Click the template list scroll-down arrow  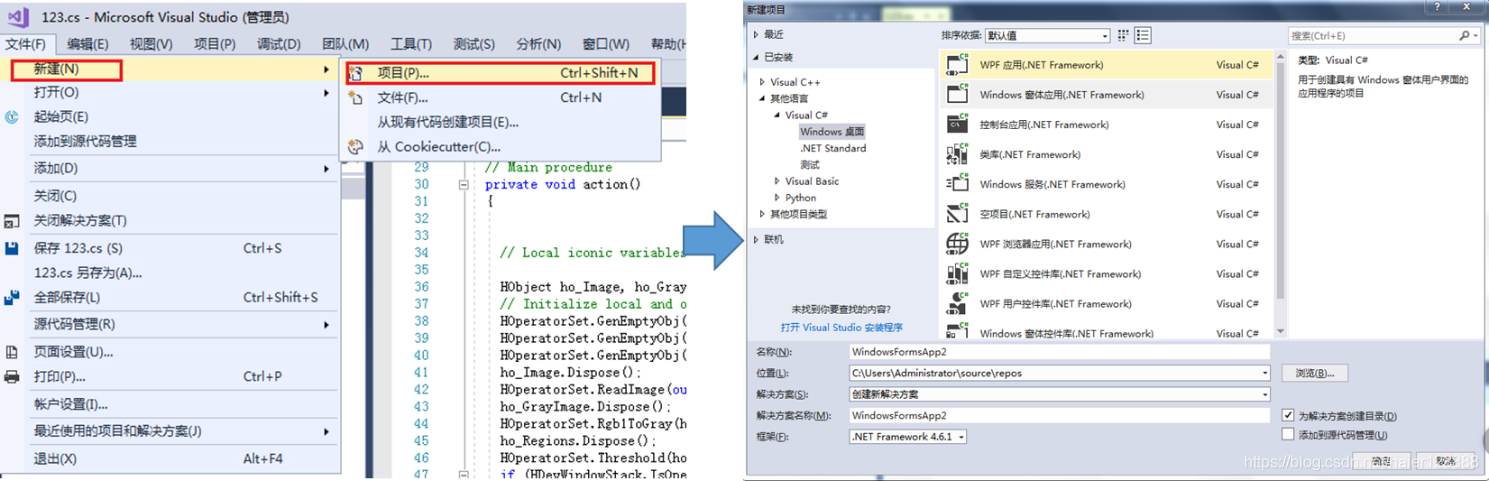pyautogui.click(x=1280, y=331)
